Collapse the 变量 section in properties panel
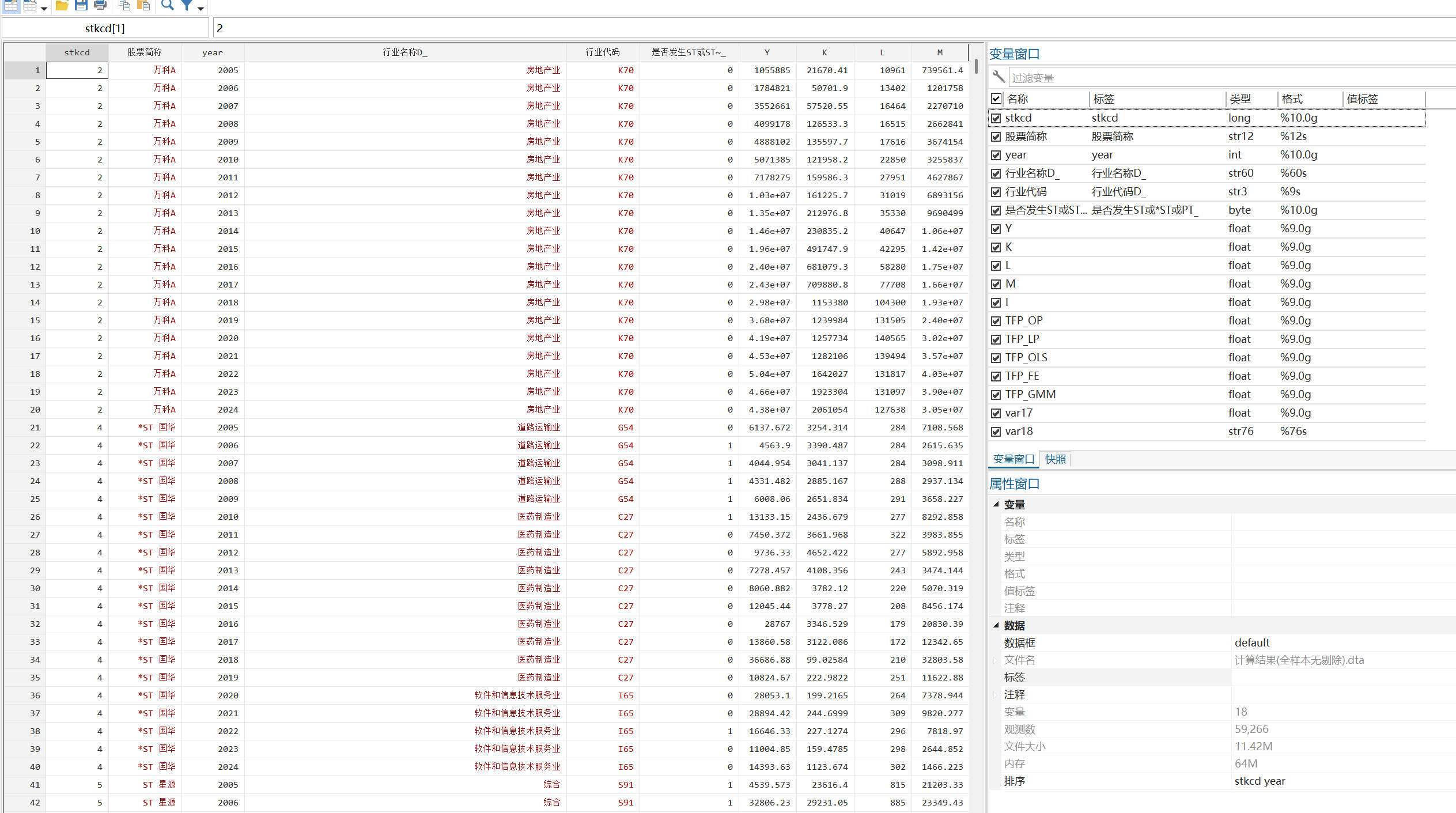Viewport: 1456px width, 813px height. pyautogui.click(x=996, y=504)
